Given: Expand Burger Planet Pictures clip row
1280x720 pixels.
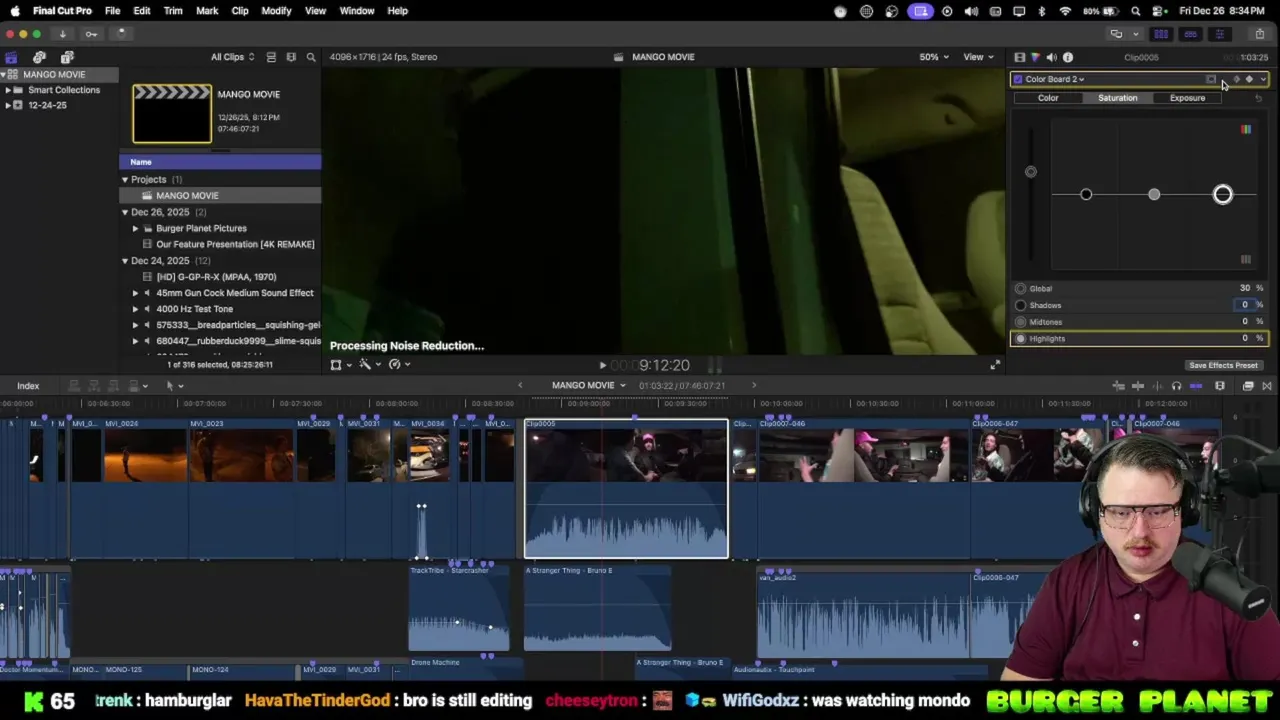Looking at the screenshot, I should click(x=135, y=228).
